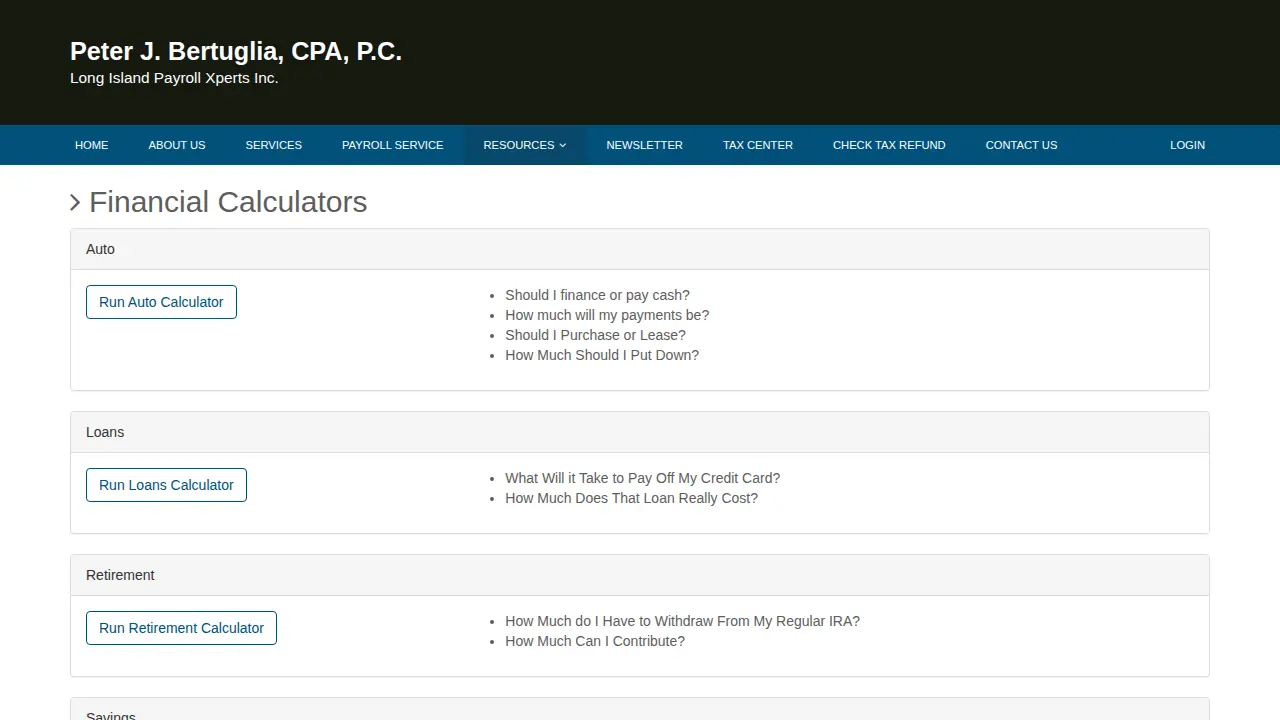The width and height of the screenshot is (1280, 720).
Task: Open the Newsletter page
Action: coord(645,145)
